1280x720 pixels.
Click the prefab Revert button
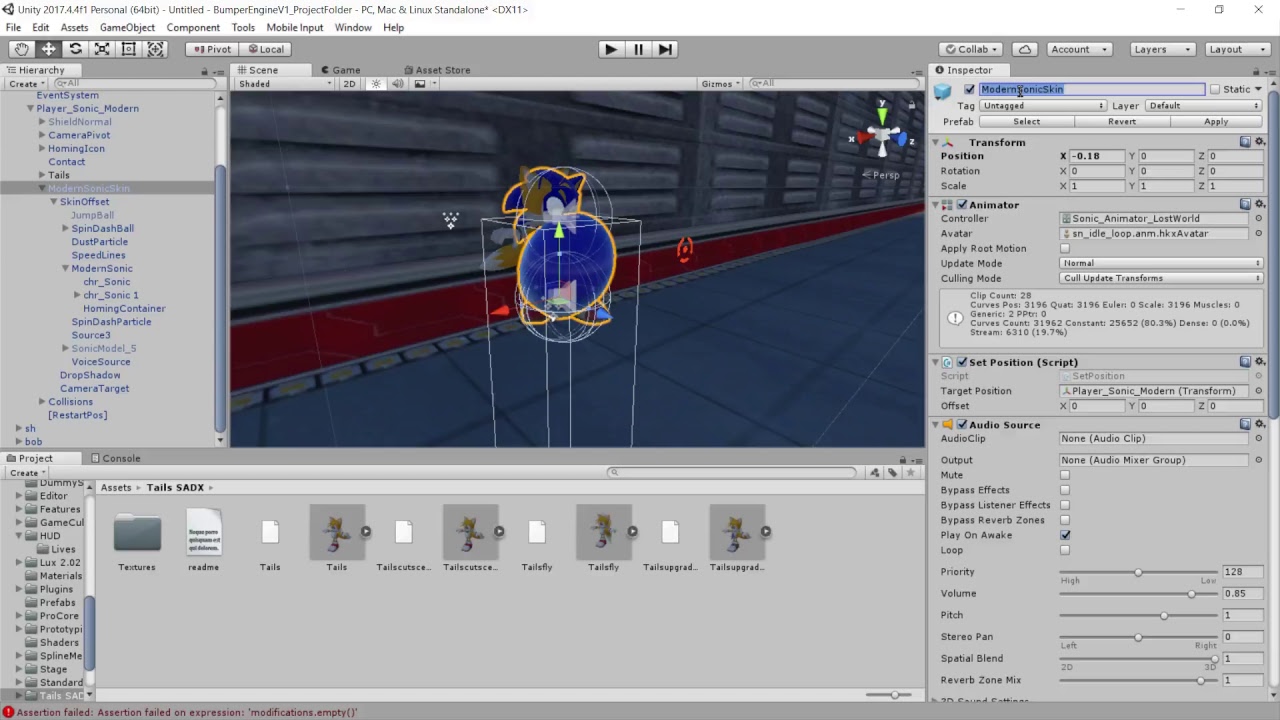[x=1121, y=121]
